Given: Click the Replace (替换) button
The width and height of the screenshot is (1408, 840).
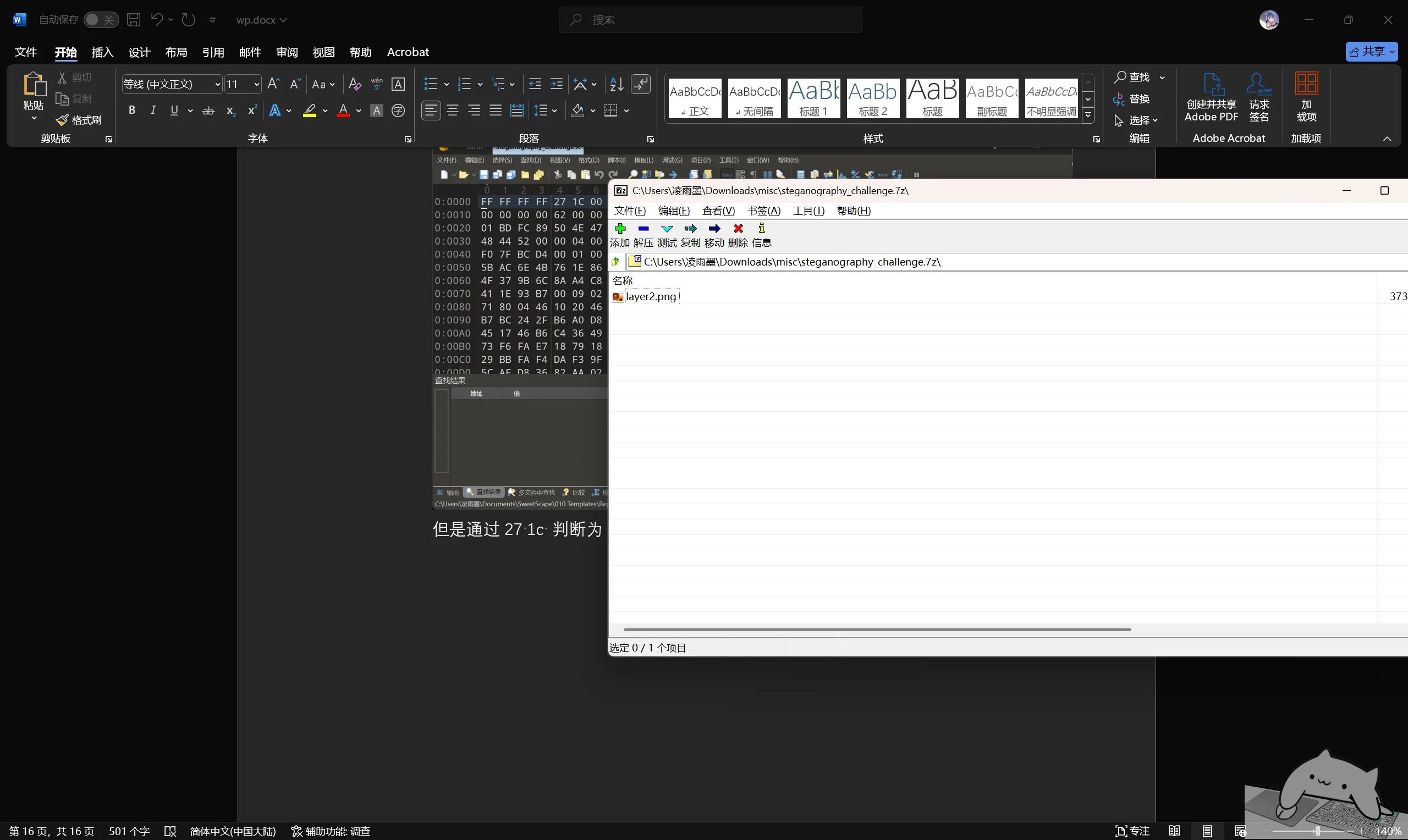Looking at the screenshot, I should tap(1131, 99).
